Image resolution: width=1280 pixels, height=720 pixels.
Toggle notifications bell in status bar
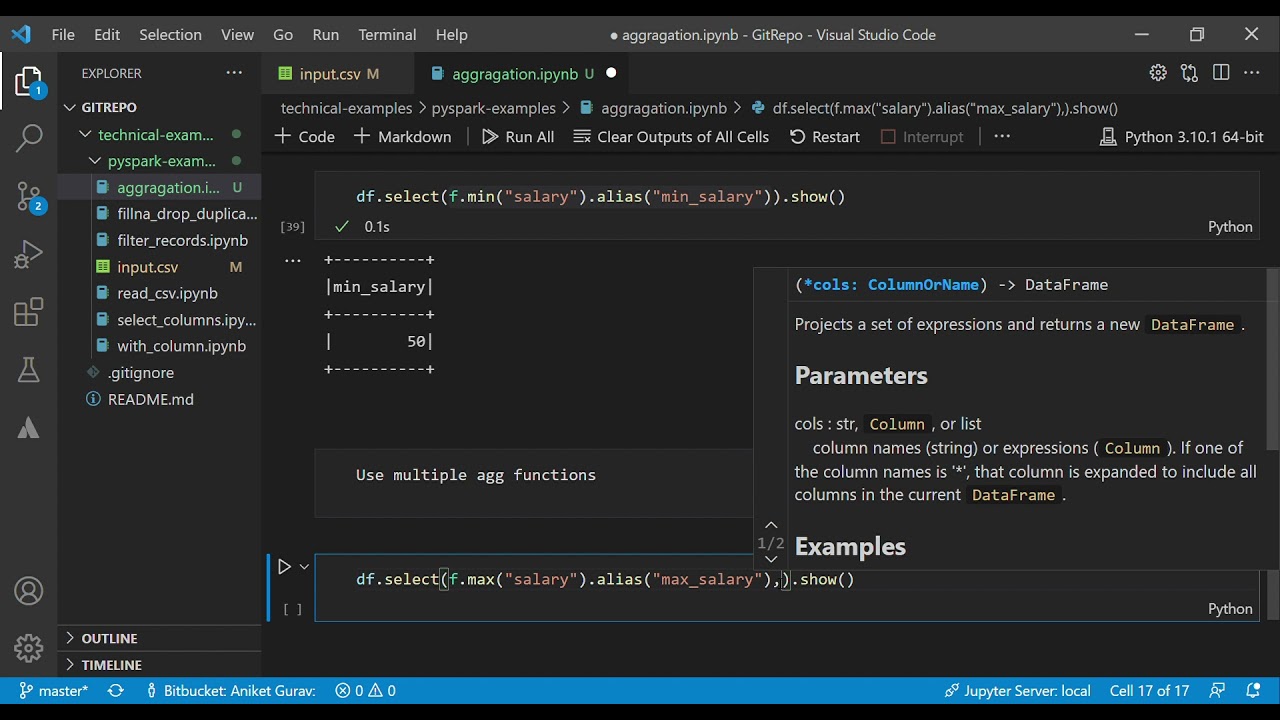click(1253, 691)
